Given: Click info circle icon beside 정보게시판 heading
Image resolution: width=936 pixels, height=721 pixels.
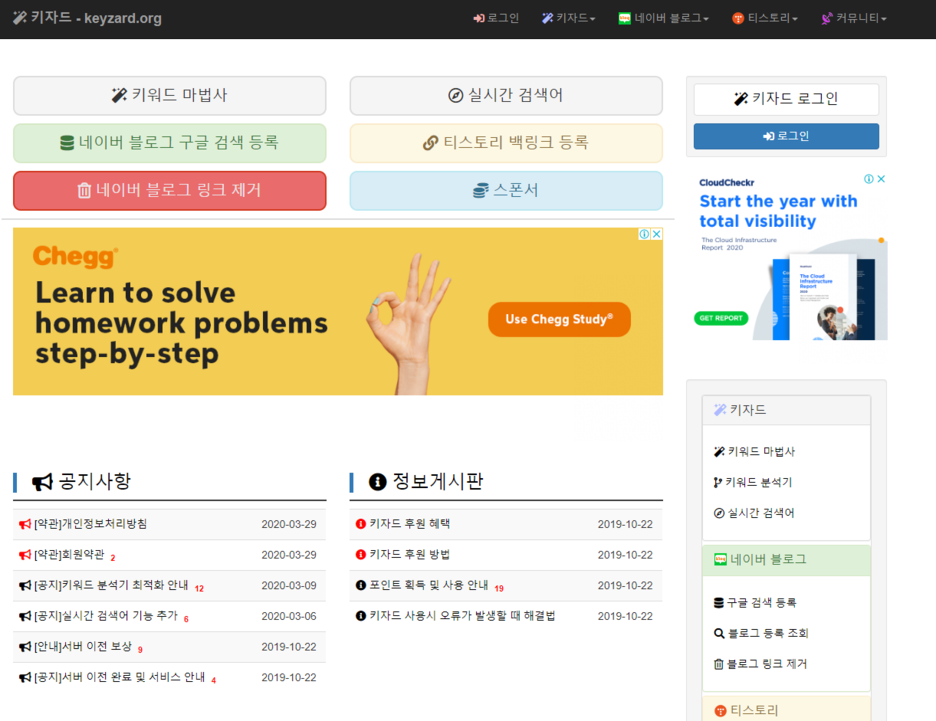Looking at the screenshot, I should tap(377, 482).
